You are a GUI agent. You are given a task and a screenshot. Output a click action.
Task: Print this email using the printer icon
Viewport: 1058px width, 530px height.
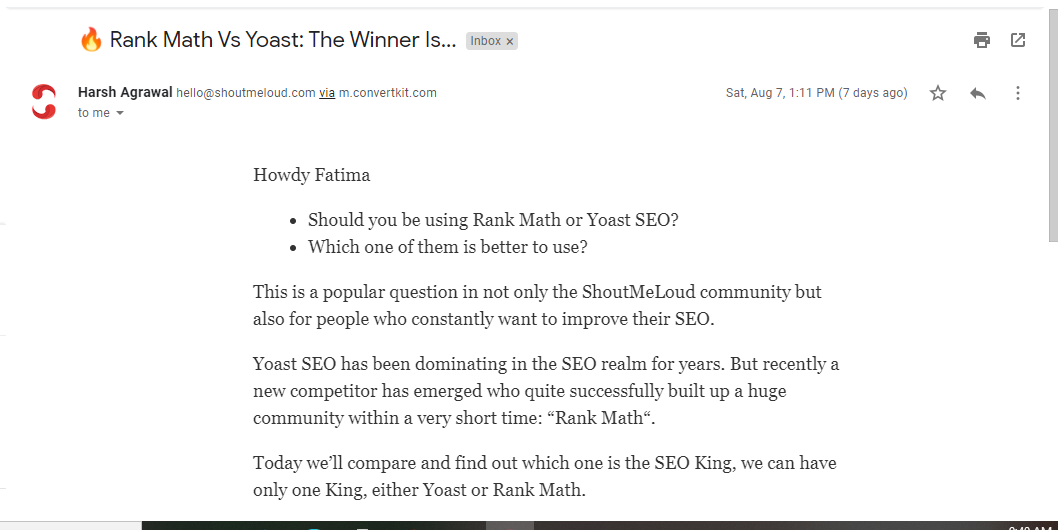[982, 41]
